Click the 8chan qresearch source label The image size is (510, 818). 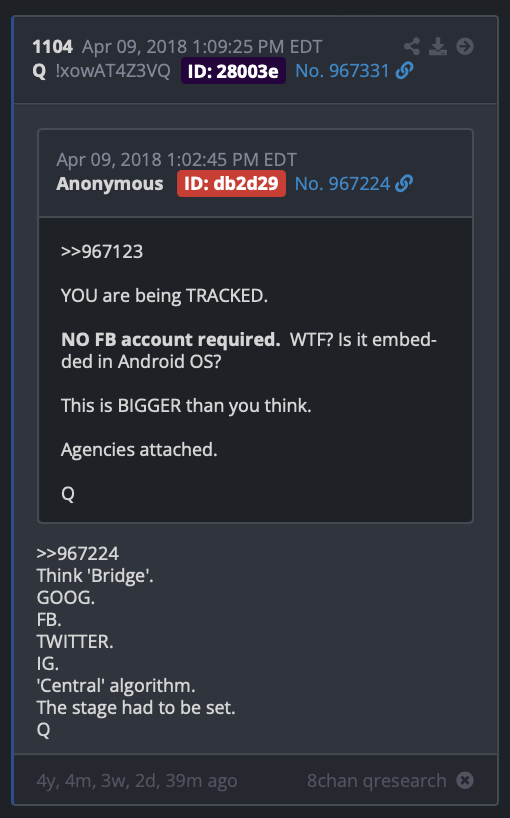click(x=377, y=780)
